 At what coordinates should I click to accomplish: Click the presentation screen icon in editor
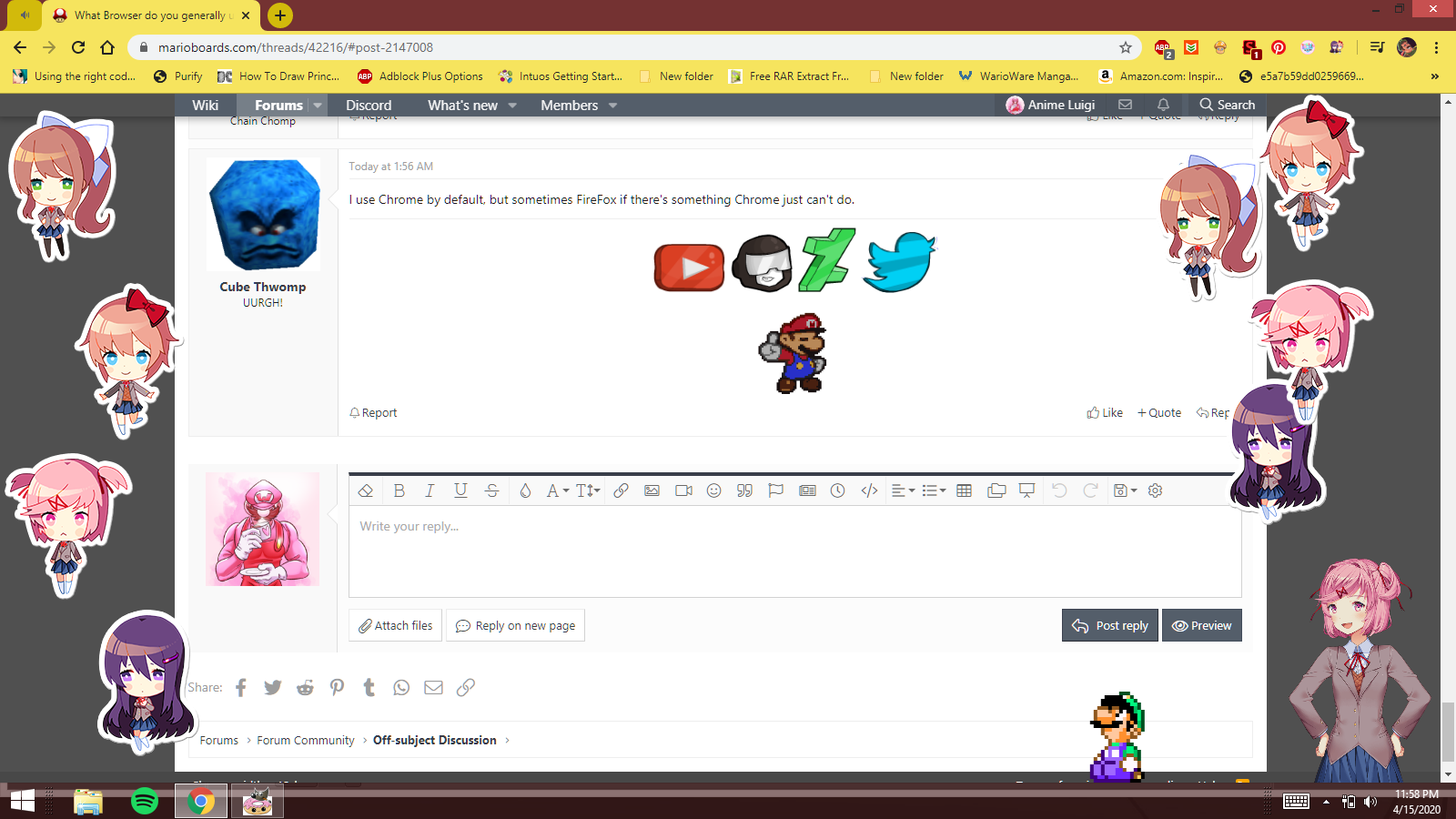pyautogui.click(x=1026, y=490)
